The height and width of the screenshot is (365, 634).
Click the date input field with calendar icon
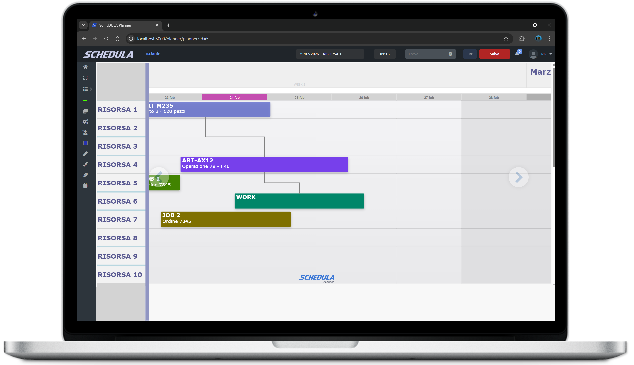pos(430,54)
